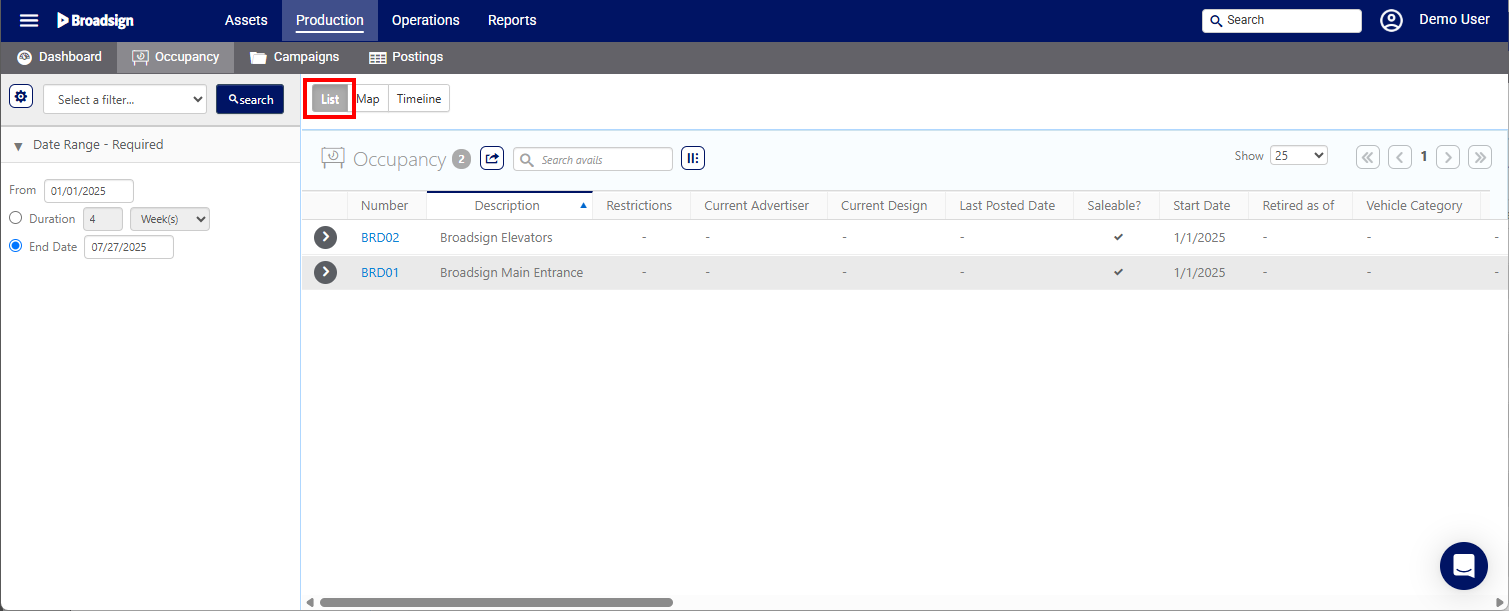Open the Week(s) duration unit dropdown

pos(170,219)
